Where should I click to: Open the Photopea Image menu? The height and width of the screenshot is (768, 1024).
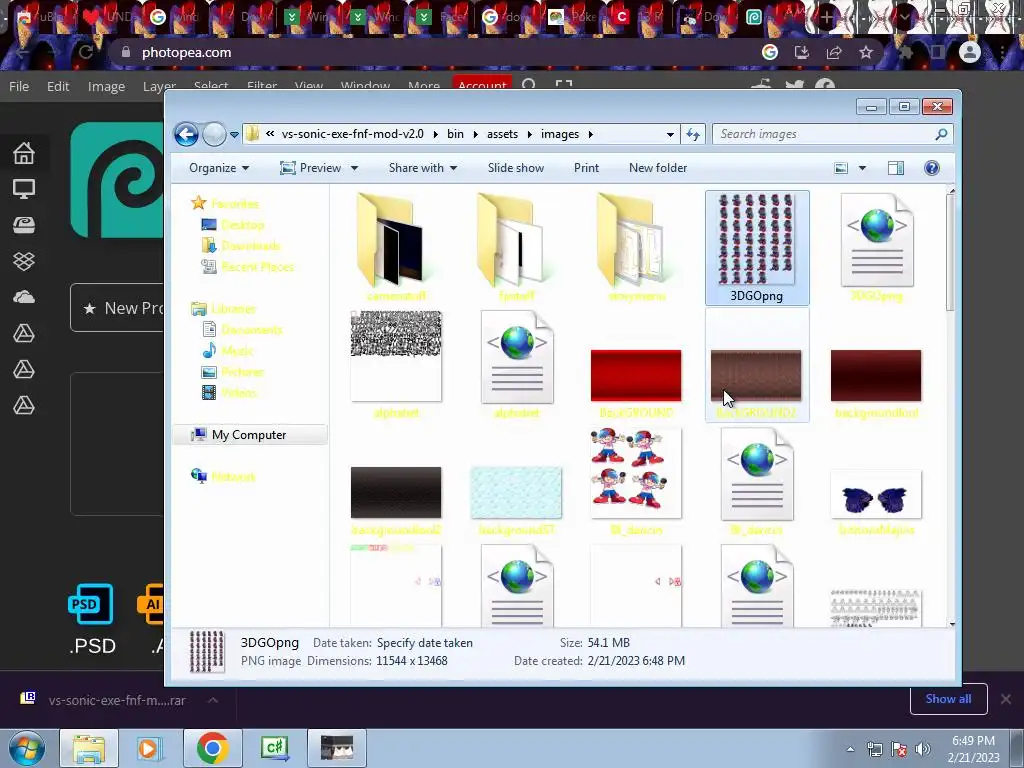point(106,86)
